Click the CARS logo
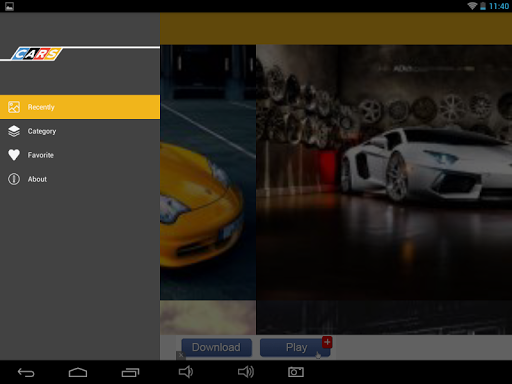Image resolution: width=512 pixels, height=384 pixels. point(37,54)
